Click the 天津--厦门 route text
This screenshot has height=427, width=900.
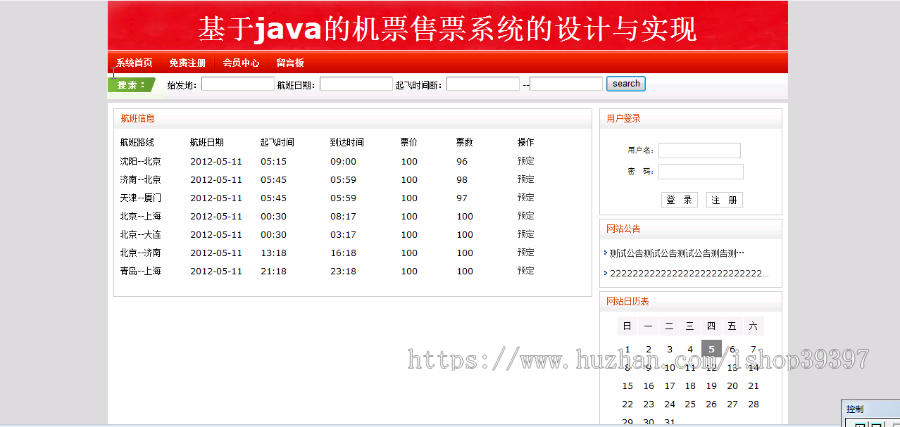[x=141, y=198]
